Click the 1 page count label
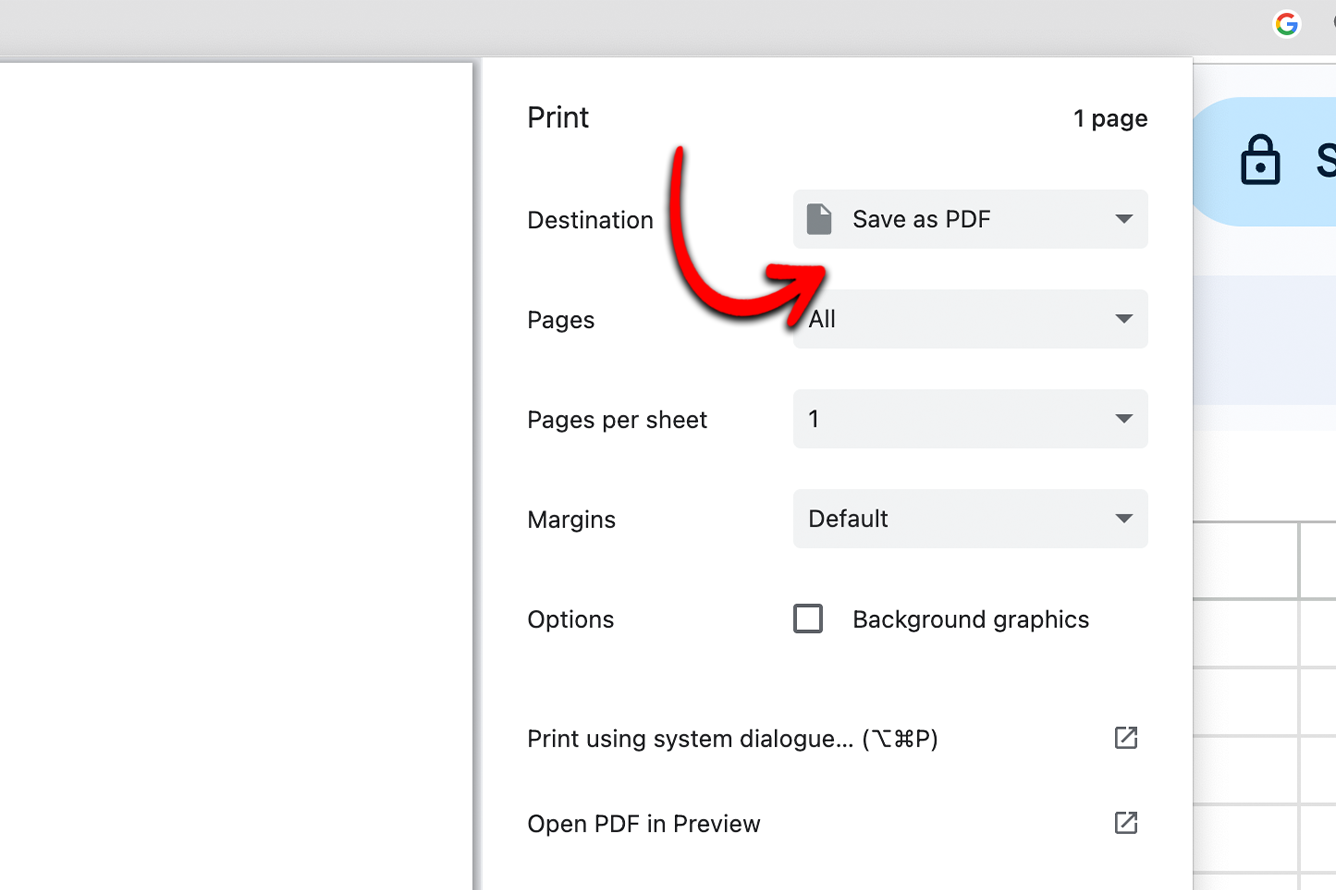The image size is (1336, 890). pyautogui.click(x=1110, y=118)
